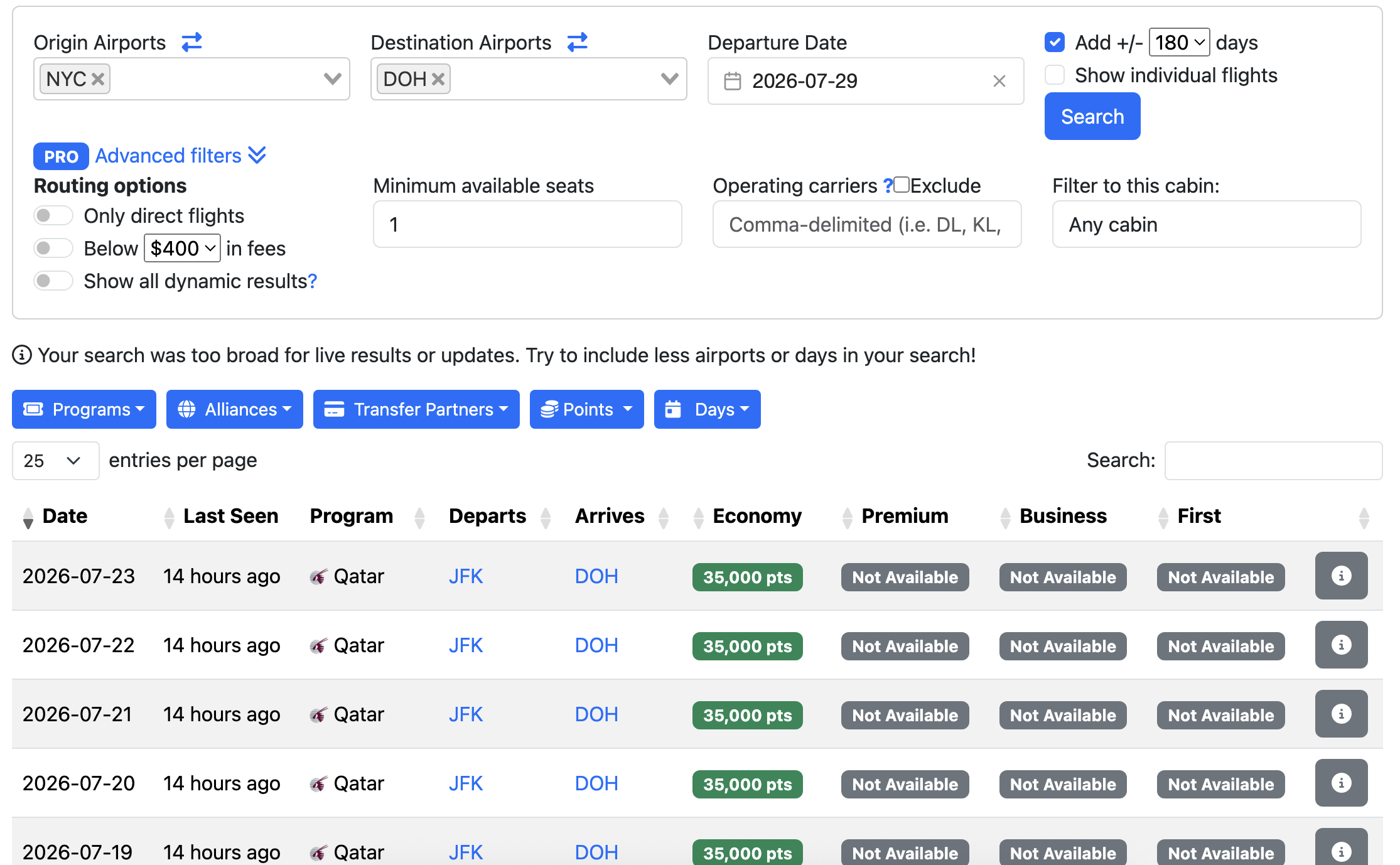Image resolution: width=1400 pixels, height=865 pixels.
Task: Click the dynamic results help question mark
Action: (x=312, y=281)
